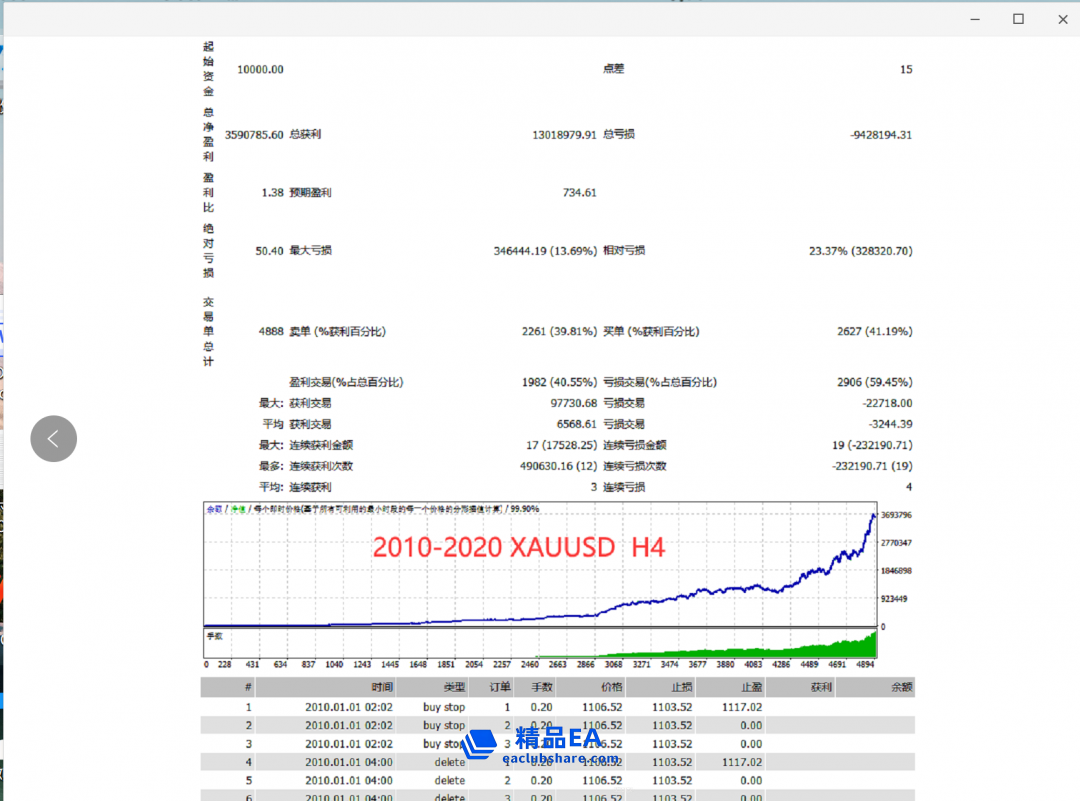Click the eaclubshare.com watermark text
The width and height of the screenshot is (1080, 801).
559,758
